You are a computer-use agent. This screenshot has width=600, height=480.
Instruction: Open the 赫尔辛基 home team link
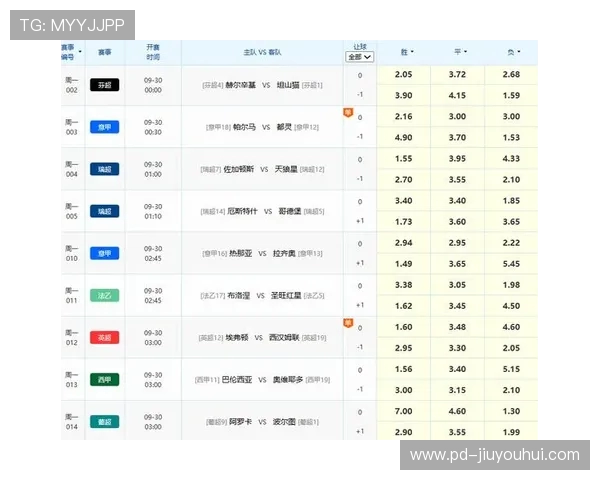tap(240, 85)
